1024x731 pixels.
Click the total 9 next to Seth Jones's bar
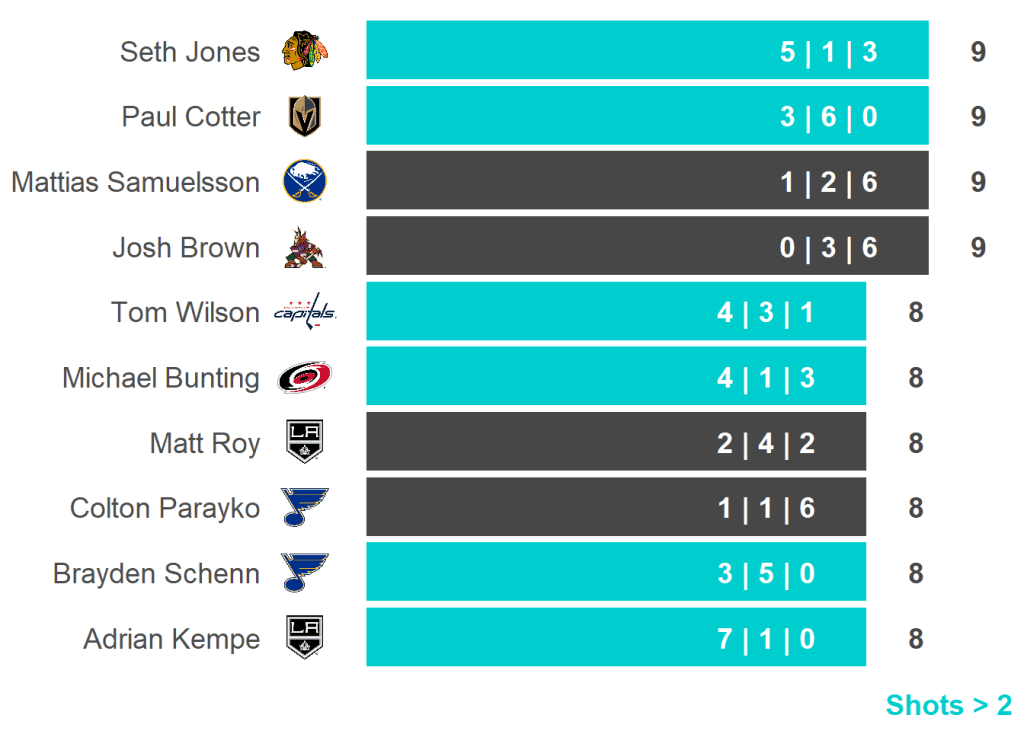pyautogui.click(x=978, y=52)
